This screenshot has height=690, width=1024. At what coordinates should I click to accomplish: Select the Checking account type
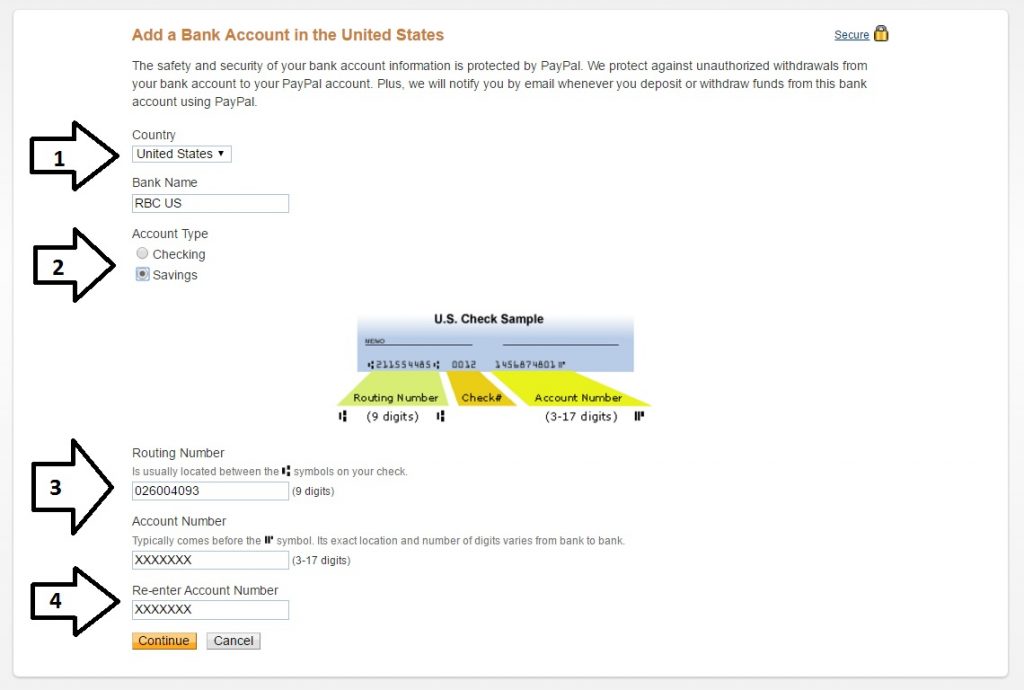point(142,253)
